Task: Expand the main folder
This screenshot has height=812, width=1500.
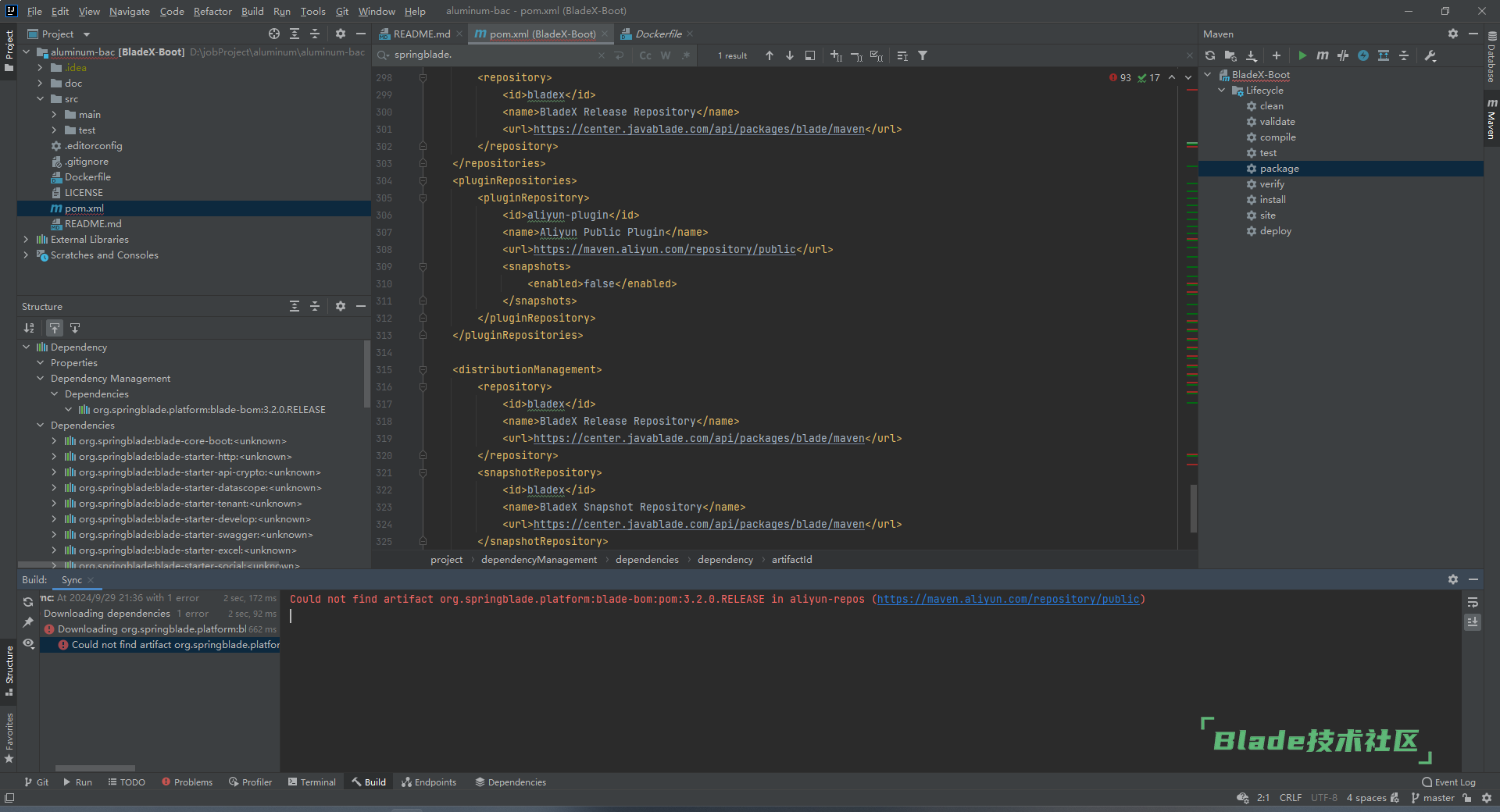Action: tap(54, 115)
